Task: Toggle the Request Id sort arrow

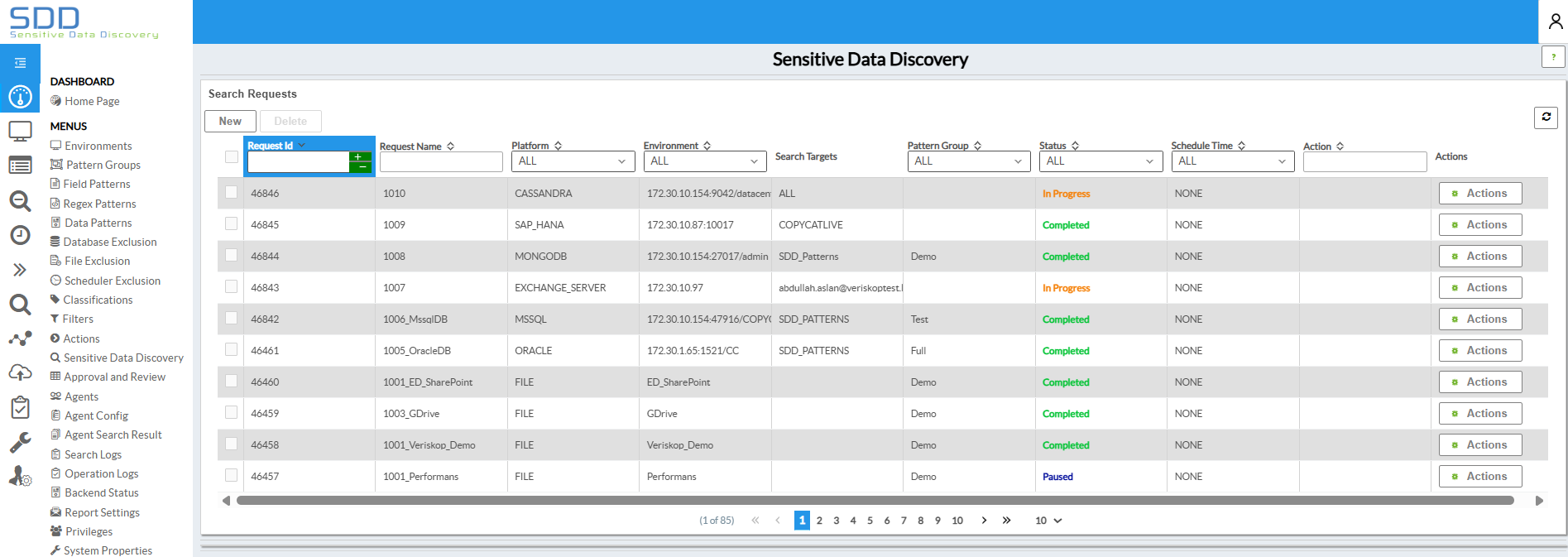Action: (302, 145)
